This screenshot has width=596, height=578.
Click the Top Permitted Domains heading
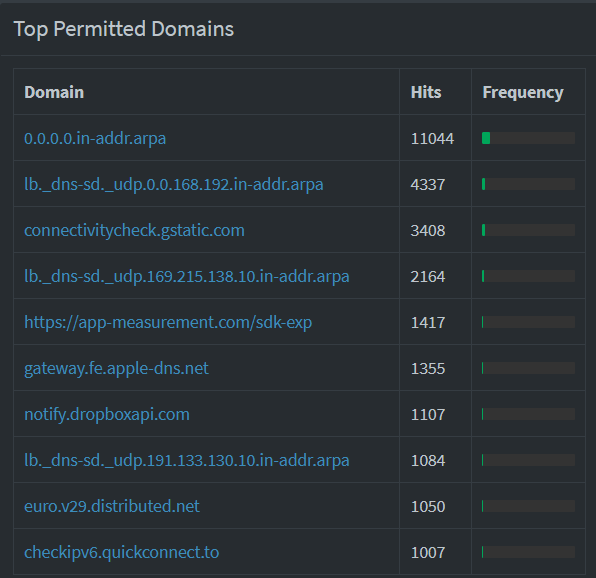pyautogui.click(x=124, y=29)
